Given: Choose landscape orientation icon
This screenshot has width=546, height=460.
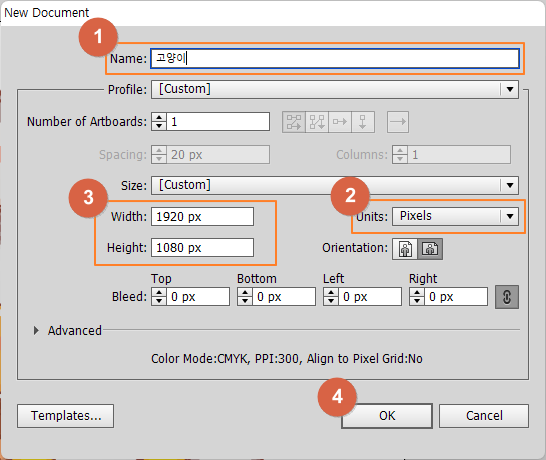Looking at the screenshot, I should (430, 249).
